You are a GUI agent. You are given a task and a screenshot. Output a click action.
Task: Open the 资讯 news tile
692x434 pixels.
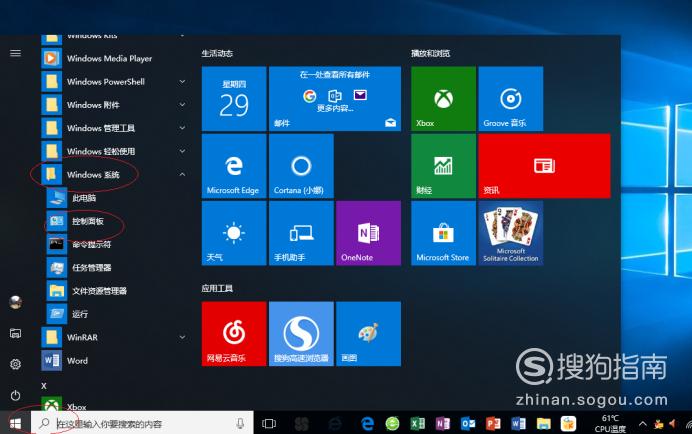click(x=544, y=166)
